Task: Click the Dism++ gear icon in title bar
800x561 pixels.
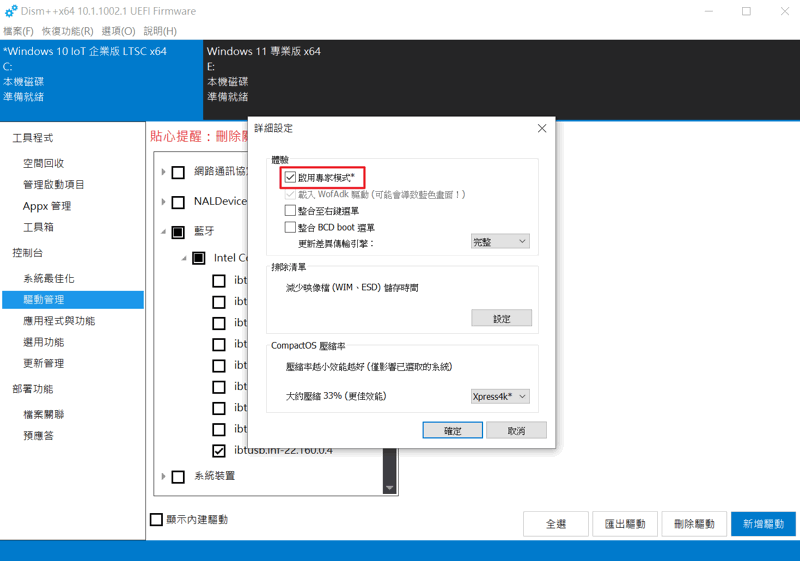Action: coord(11,11)
